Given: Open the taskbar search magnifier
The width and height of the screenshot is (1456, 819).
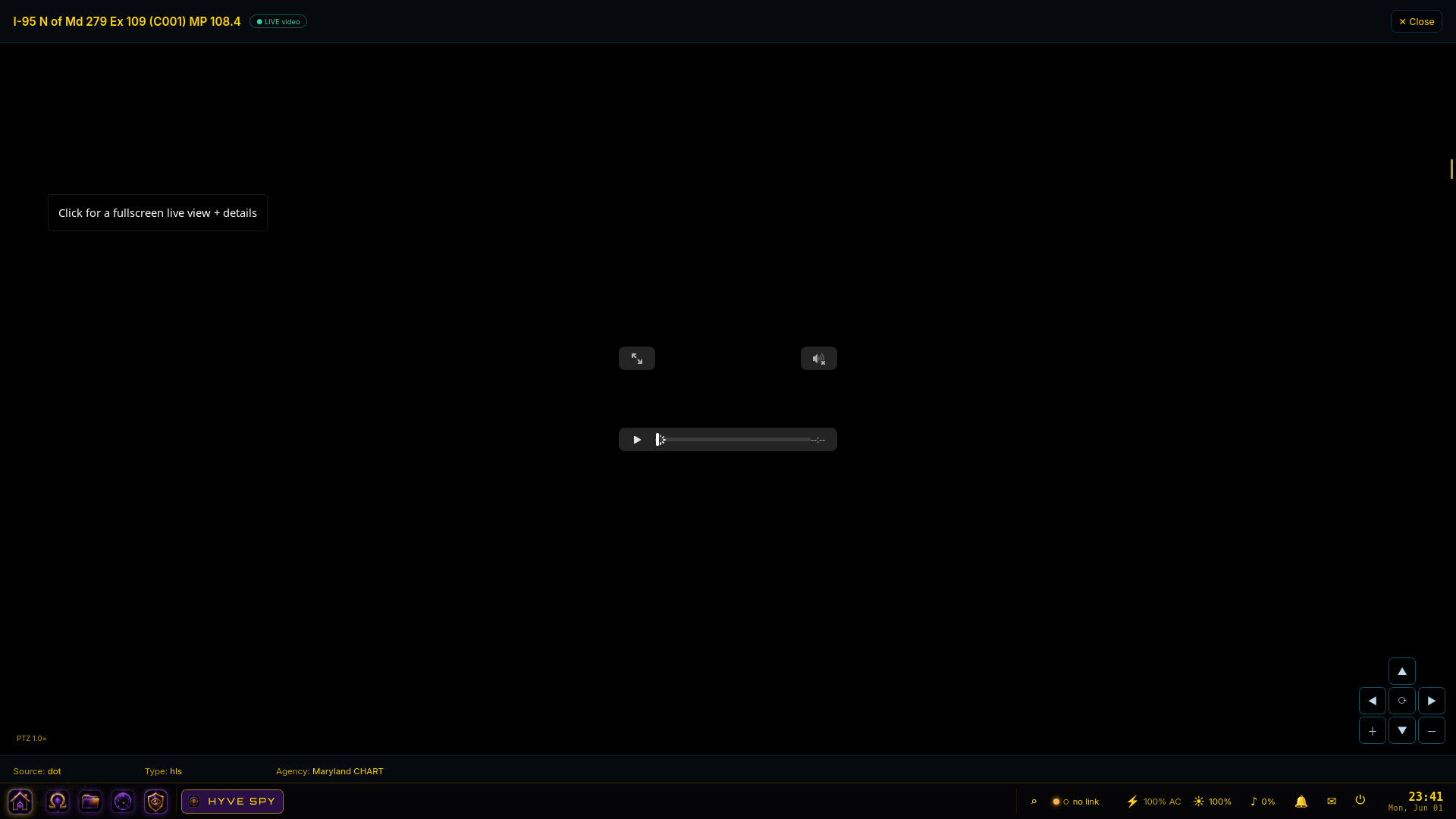Looking at the screenshot, I should pyautogui.click(x=1034, y=802).
